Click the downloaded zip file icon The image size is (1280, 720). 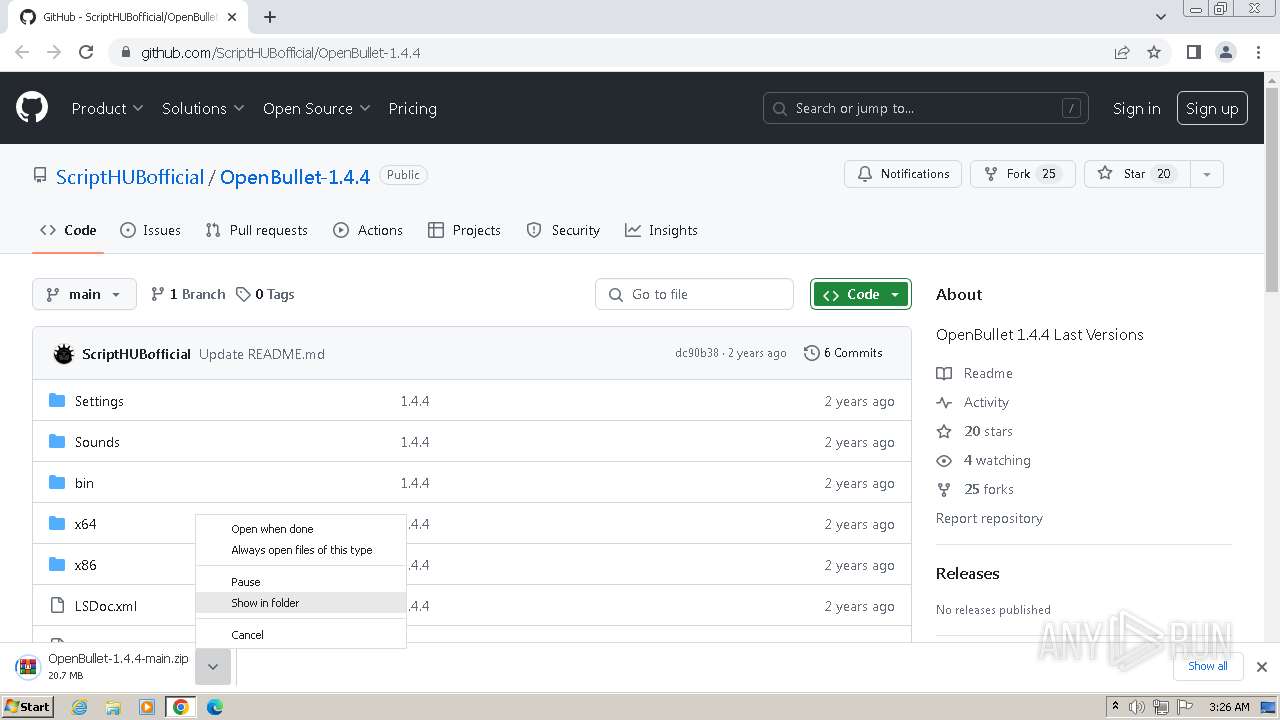tap(27, 667)
